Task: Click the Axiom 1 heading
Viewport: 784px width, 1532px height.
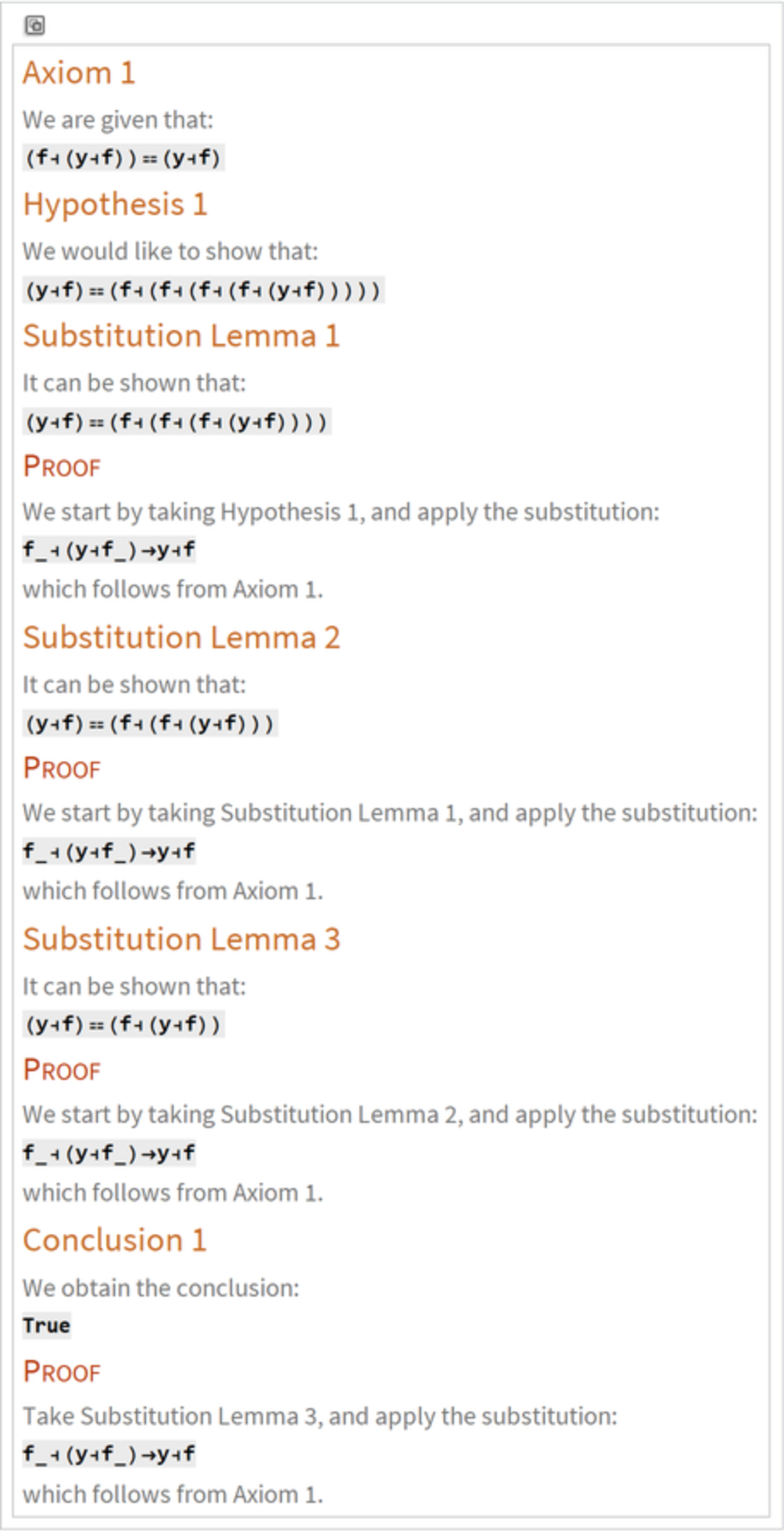Action: click(x=79, y=73)
